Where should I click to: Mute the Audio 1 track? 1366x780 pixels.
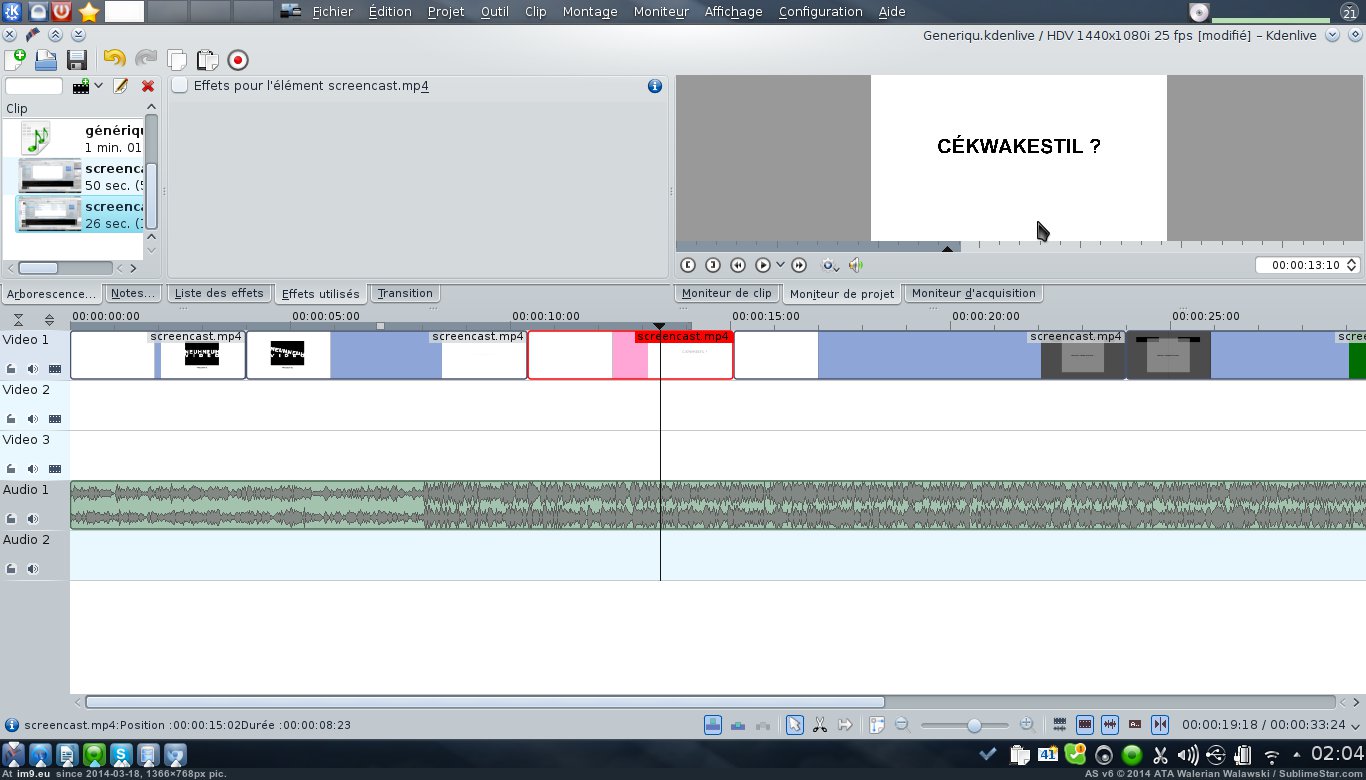(x=33, y=519)
